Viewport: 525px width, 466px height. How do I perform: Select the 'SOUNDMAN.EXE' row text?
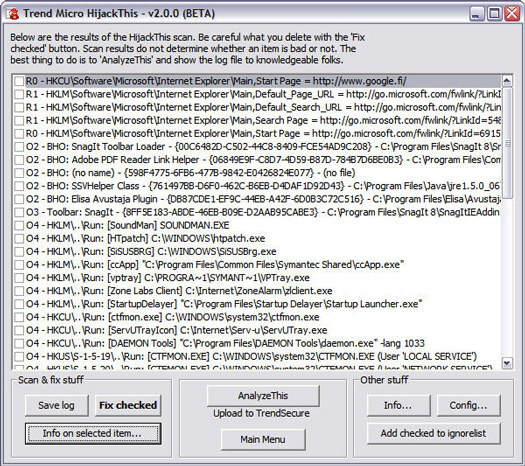click(x=128, y=225)
